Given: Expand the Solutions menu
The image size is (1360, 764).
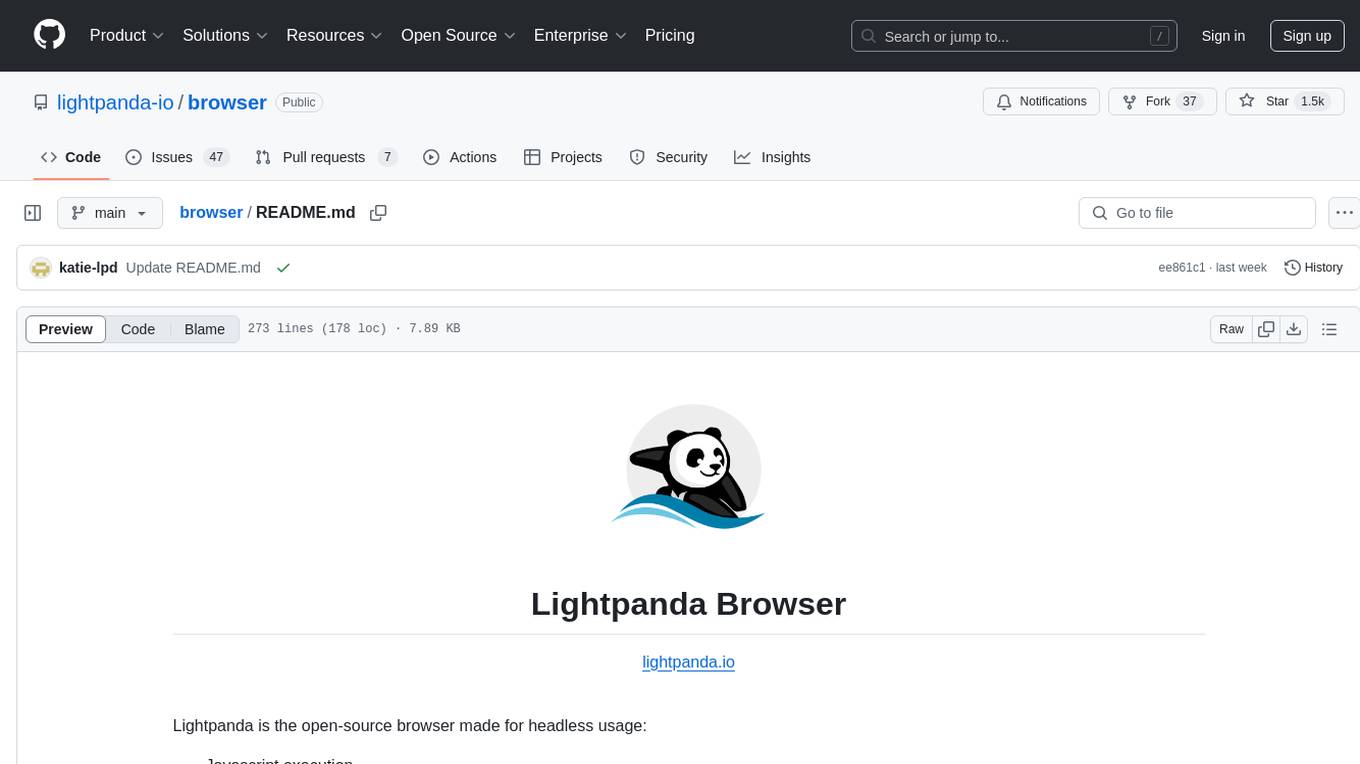Looking at the screenshot, I should [x=225, y=35].
